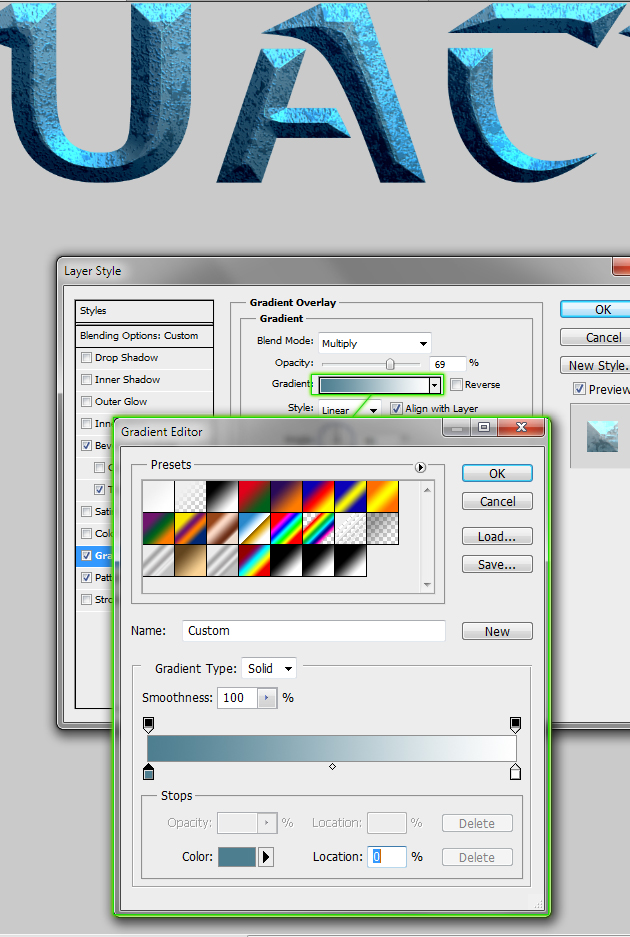Image resolution: width=630 pixels, height=937 pixels.
Task: Select the right white color stop
Action: pos(515,772)
